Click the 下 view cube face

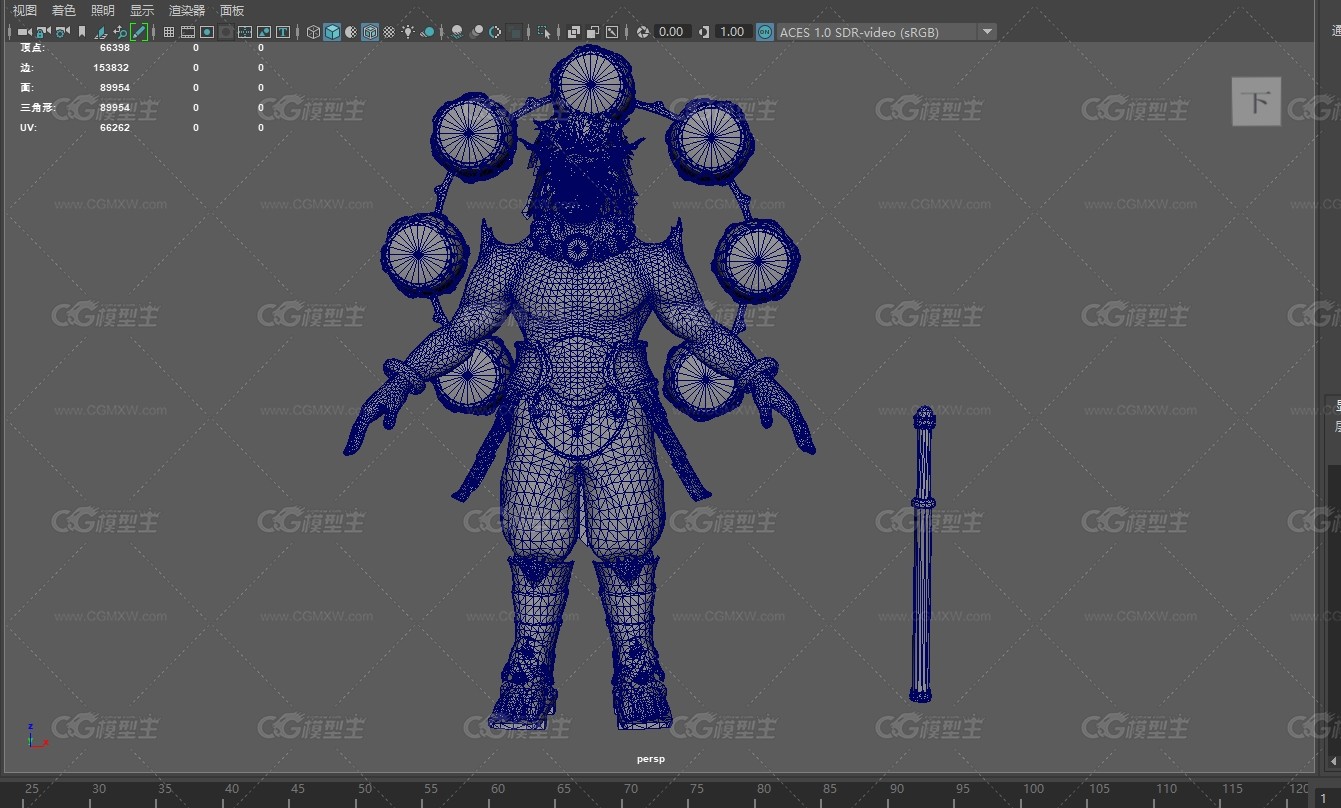1256,101
